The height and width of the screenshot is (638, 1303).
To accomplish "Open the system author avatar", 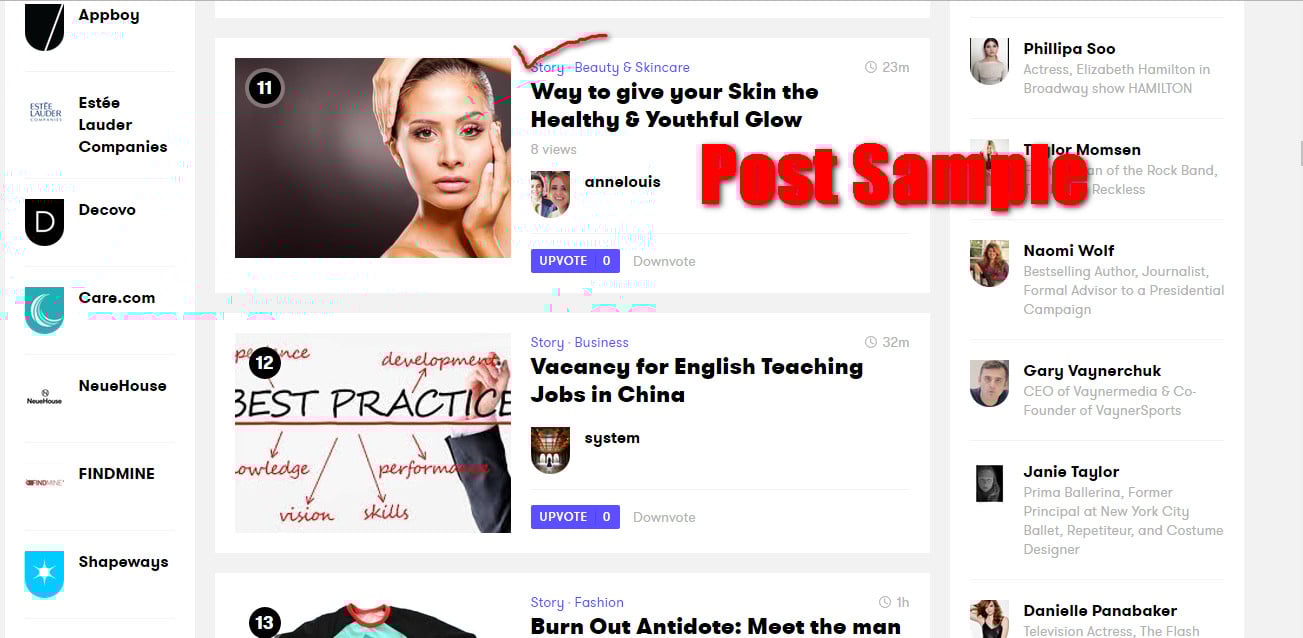I will click(x=550, y=450).
